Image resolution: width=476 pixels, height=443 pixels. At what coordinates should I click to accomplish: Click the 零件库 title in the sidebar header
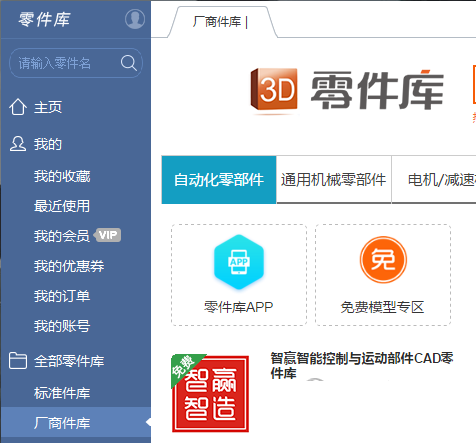(x=44, y=19)
